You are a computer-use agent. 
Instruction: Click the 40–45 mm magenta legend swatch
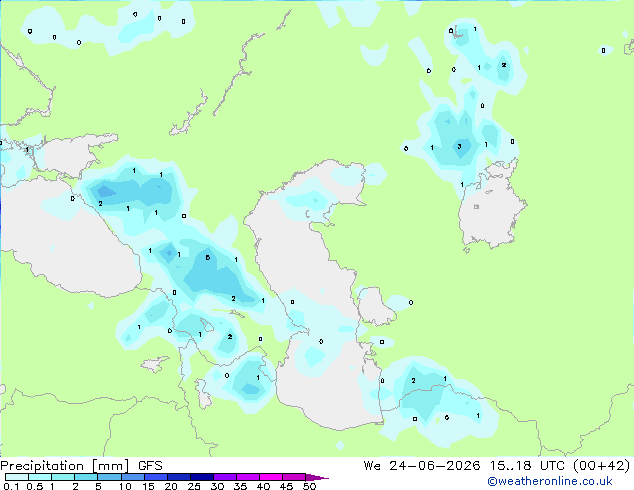click(x=271, y=477)
